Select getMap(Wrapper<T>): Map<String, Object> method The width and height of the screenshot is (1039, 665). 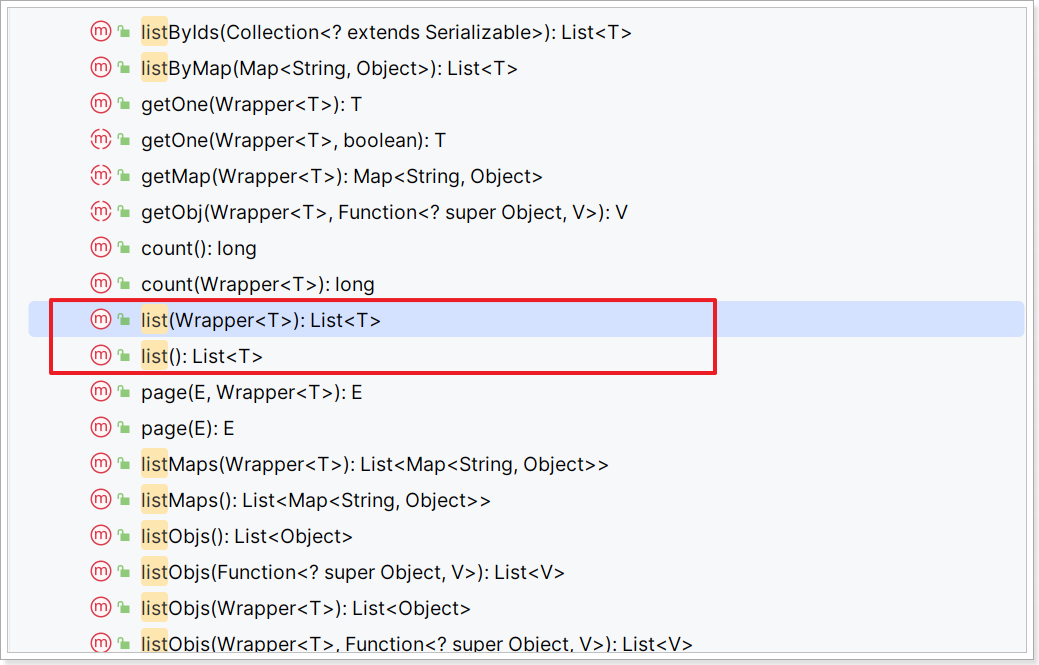click(x=342, y=176)
